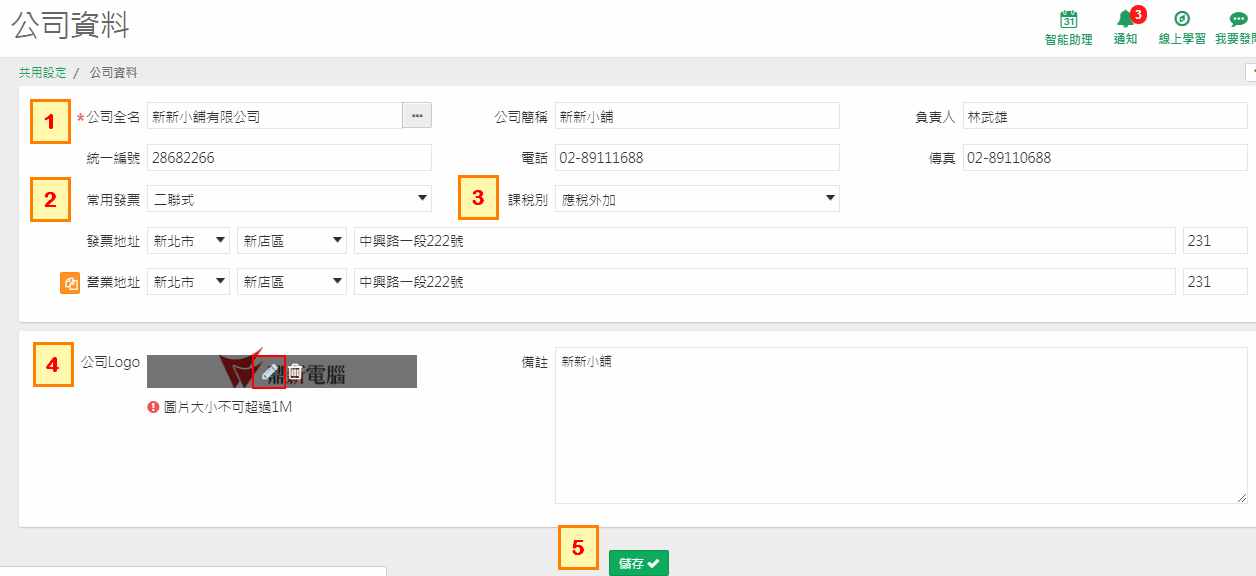The height and width of the screenshot is (576, 1256).
Task: Click the pencil edit icon on company logo
Action: coord(269,372)
